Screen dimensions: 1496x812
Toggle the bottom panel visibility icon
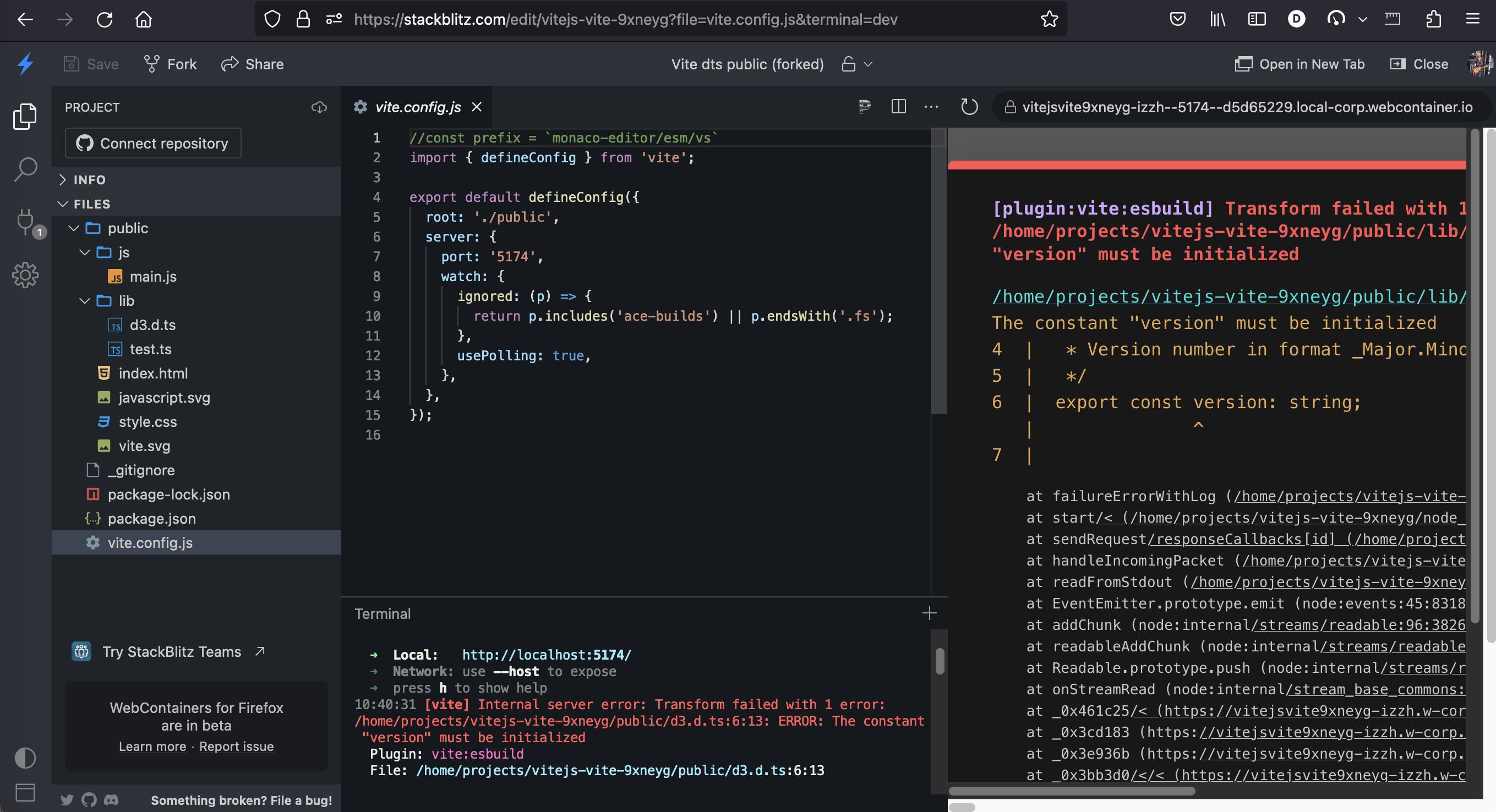tap(25, 793)
